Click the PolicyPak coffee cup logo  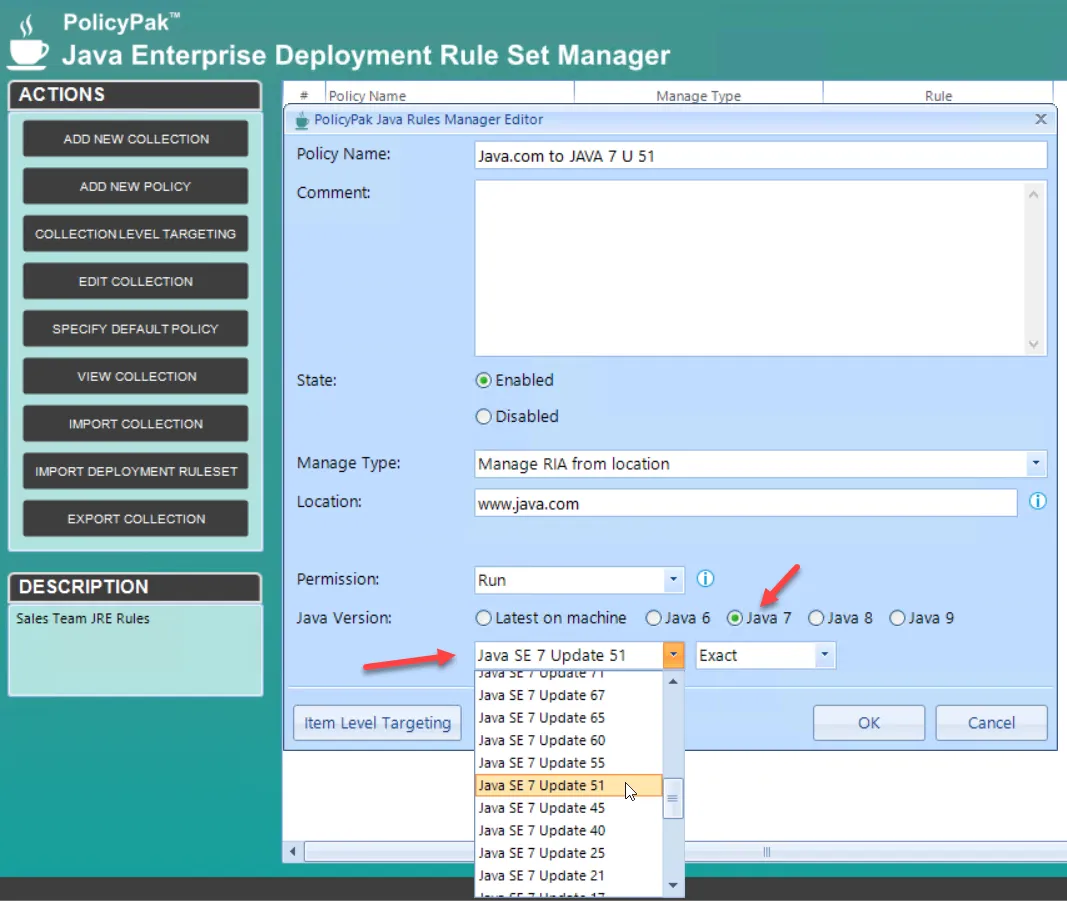tap(29, 44)
